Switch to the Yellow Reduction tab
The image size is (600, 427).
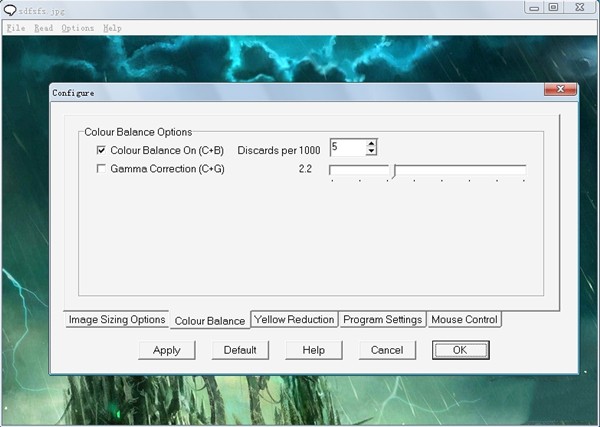[x=294, y=320]
